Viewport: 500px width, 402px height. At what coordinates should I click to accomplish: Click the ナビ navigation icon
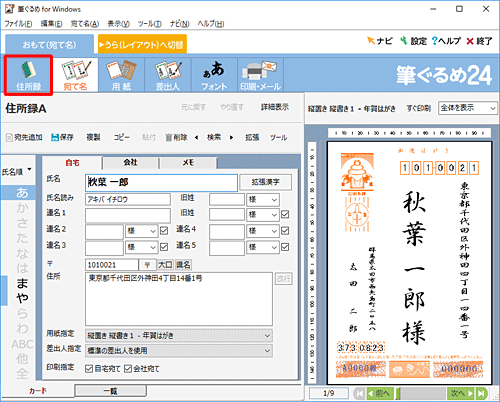pos(379,41)
